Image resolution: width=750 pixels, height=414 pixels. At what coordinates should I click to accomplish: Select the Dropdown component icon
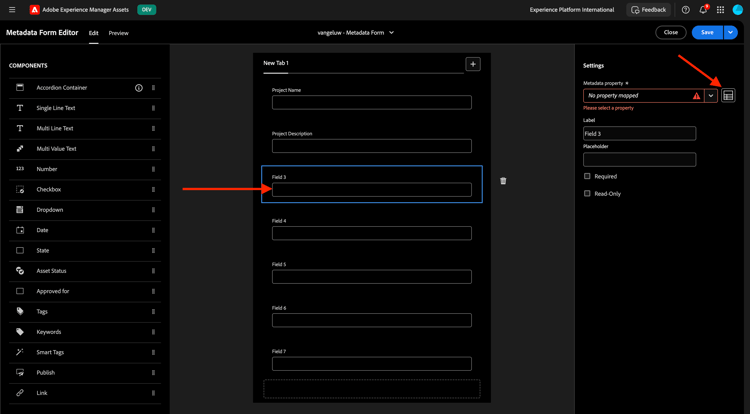click(20, 210)
